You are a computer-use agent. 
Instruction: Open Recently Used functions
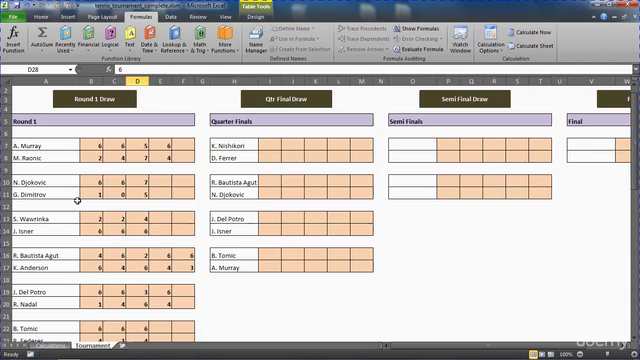pos(65,39)
